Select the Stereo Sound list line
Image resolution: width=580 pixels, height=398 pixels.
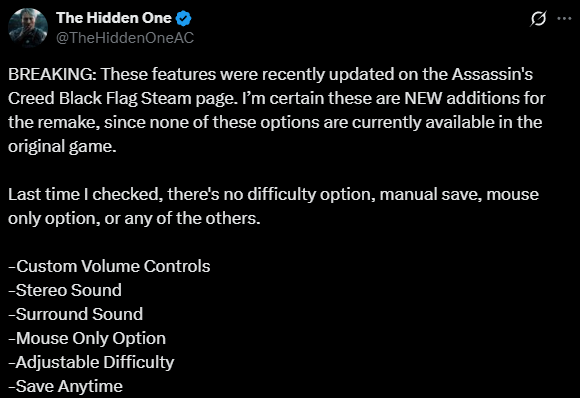65,290
